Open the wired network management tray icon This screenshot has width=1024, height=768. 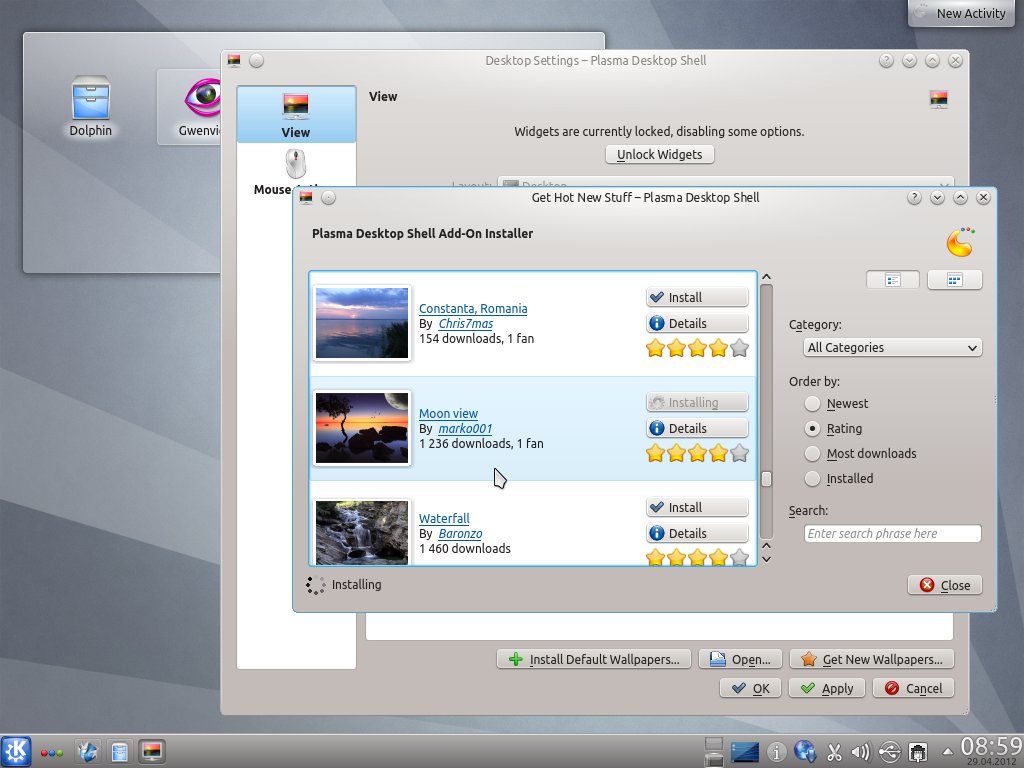pos(918,752)
